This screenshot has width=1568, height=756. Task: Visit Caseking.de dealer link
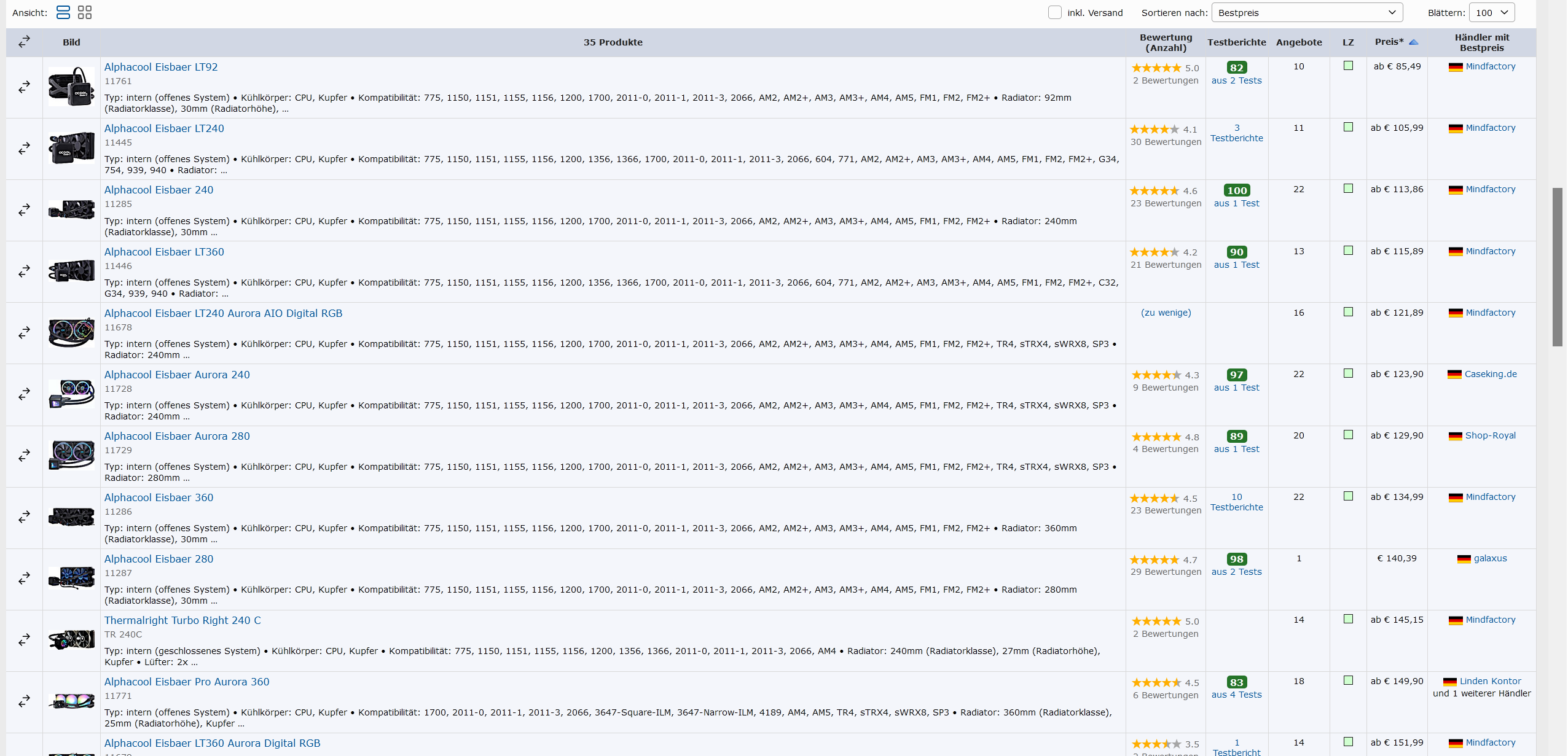tap(1491, 374)
